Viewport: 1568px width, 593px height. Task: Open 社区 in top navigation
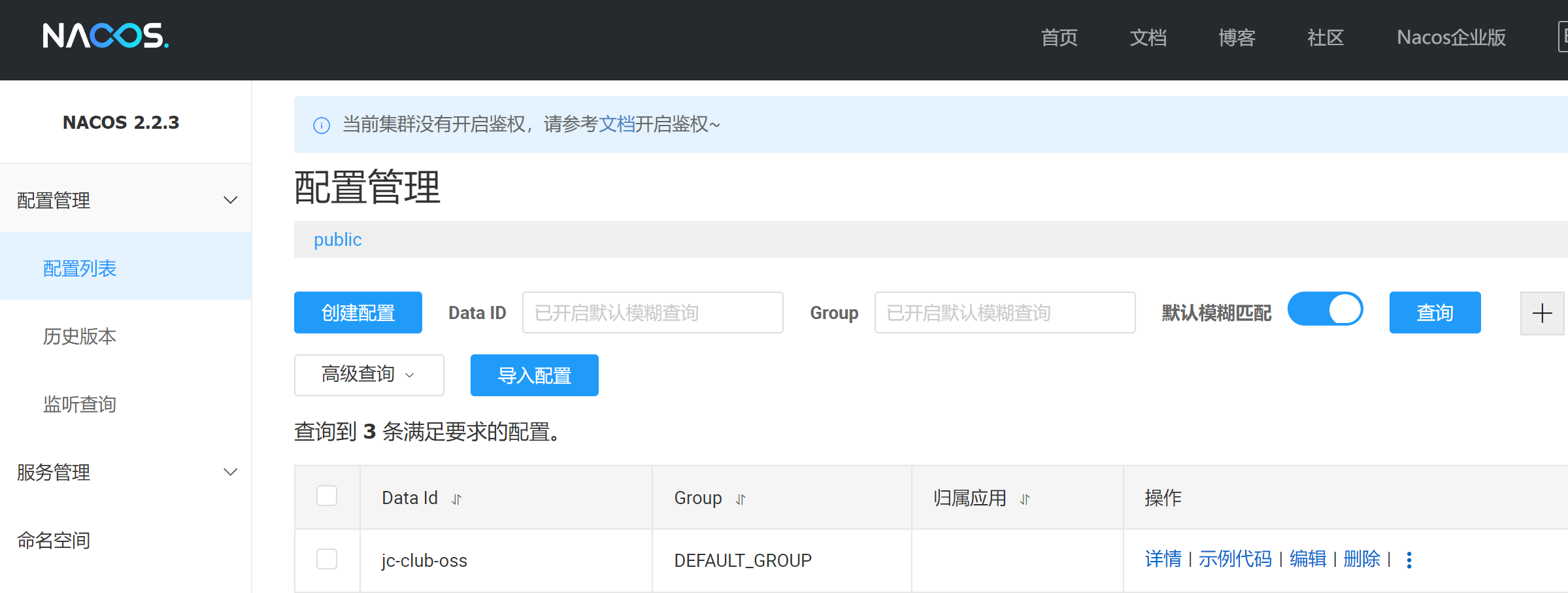pyautogui.click(x=1325, y=37)
